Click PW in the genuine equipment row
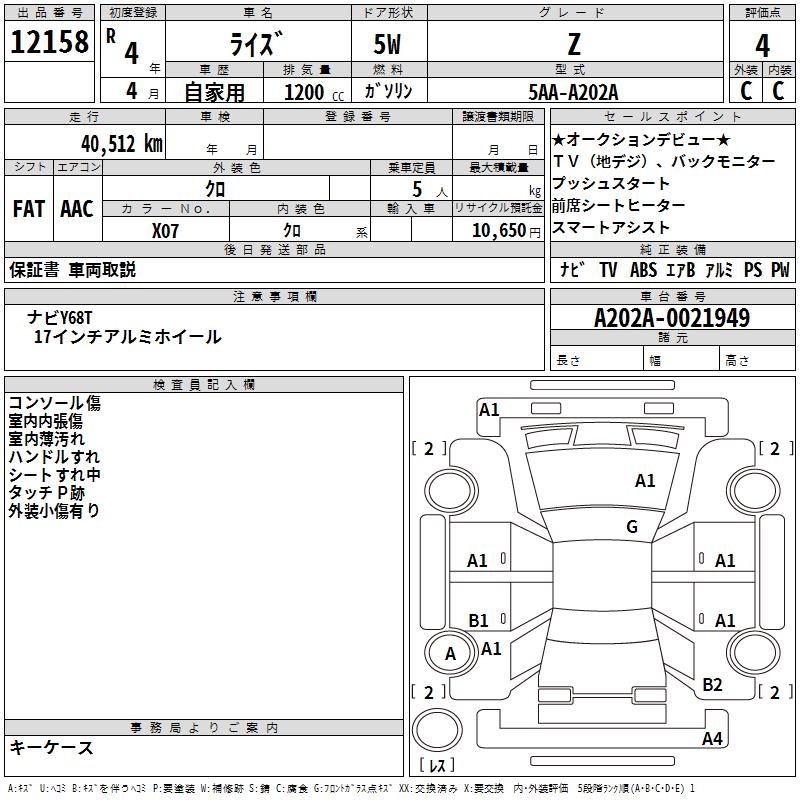 click(780, 269)
